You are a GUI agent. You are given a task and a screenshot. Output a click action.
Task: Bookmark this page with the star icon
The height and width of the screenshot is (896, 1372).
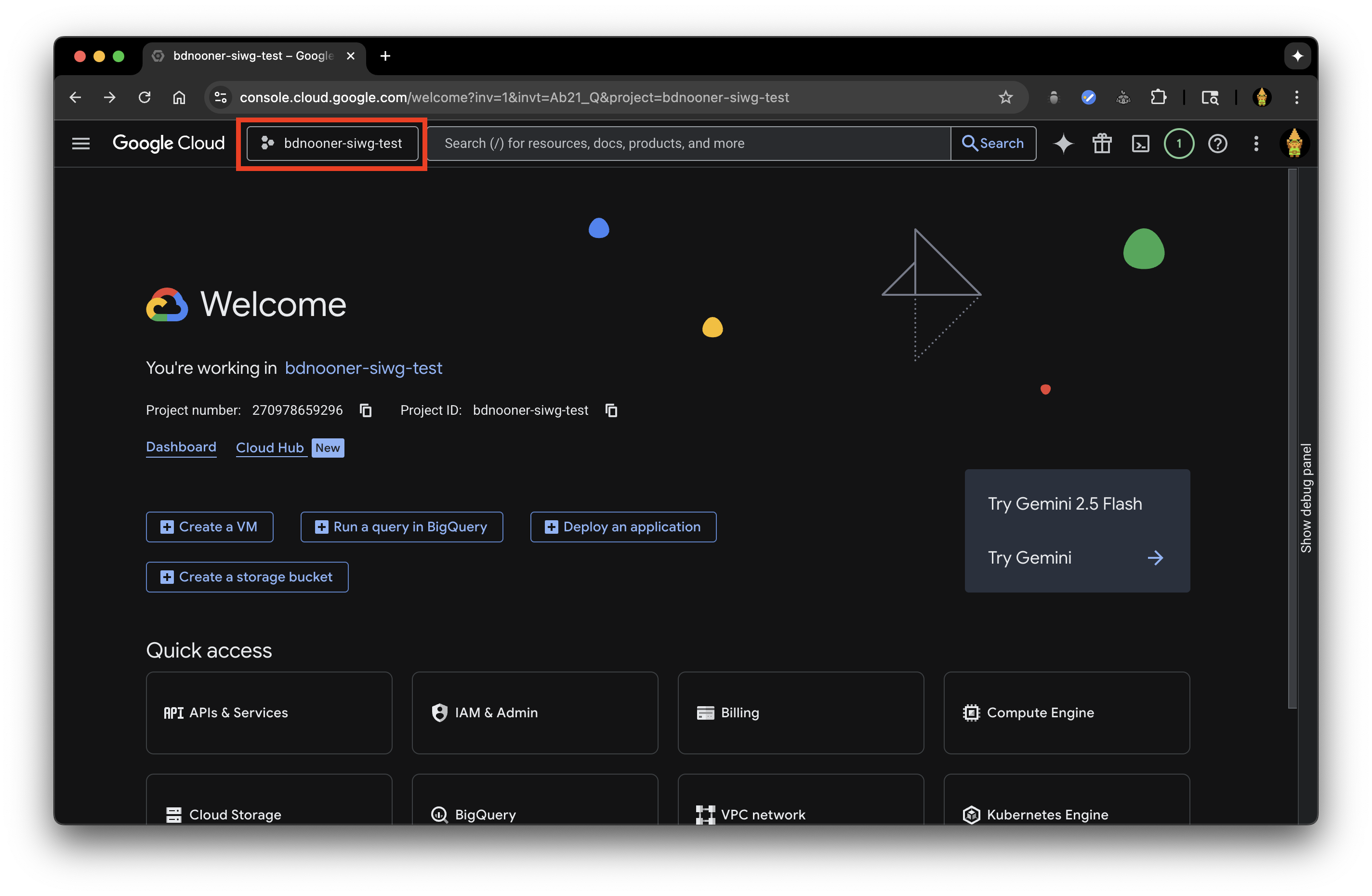pos(1005,97)
